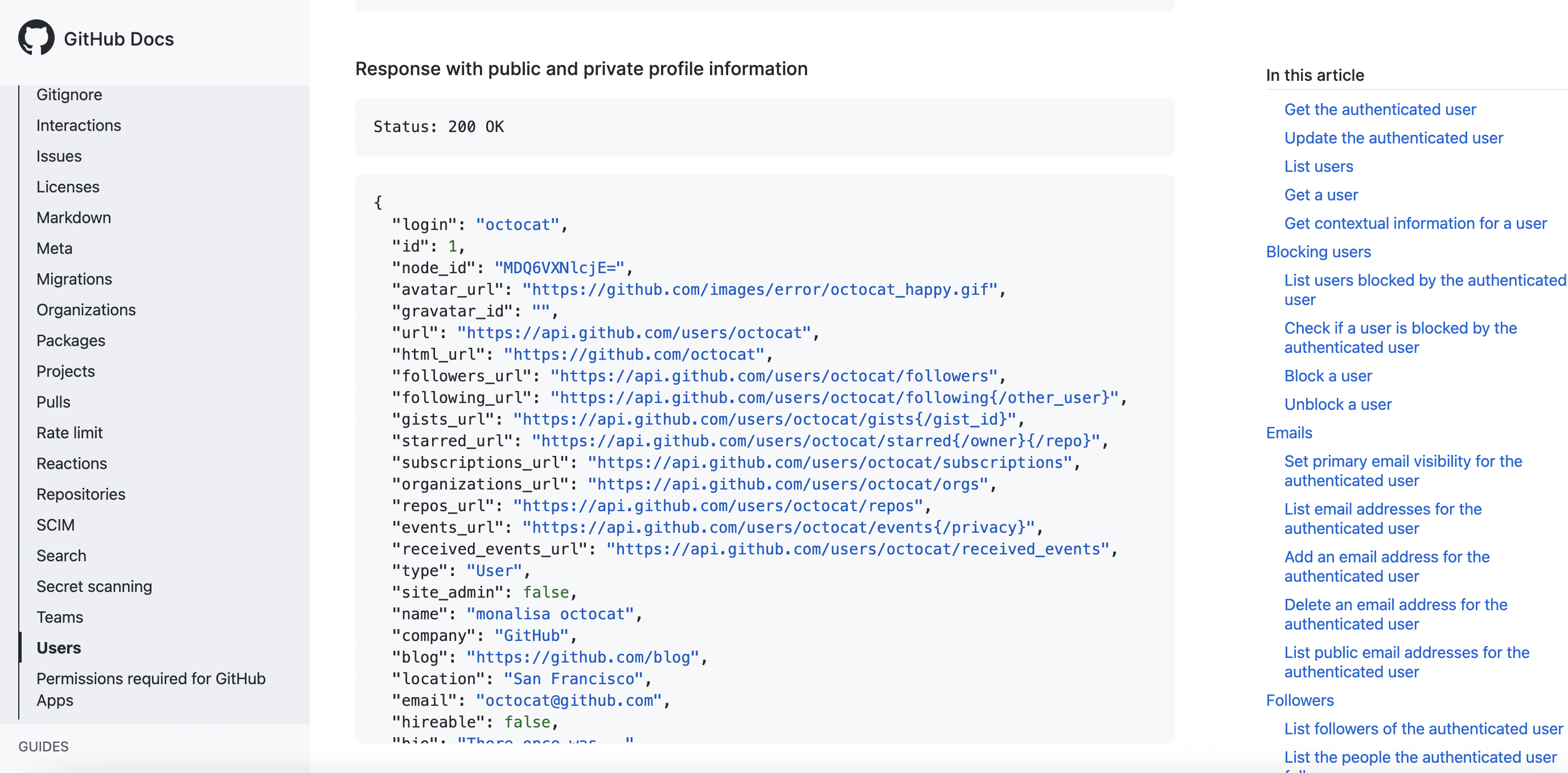Click the gists_url value string
This screenshot has height=773, width=1568.
(765, 420)
